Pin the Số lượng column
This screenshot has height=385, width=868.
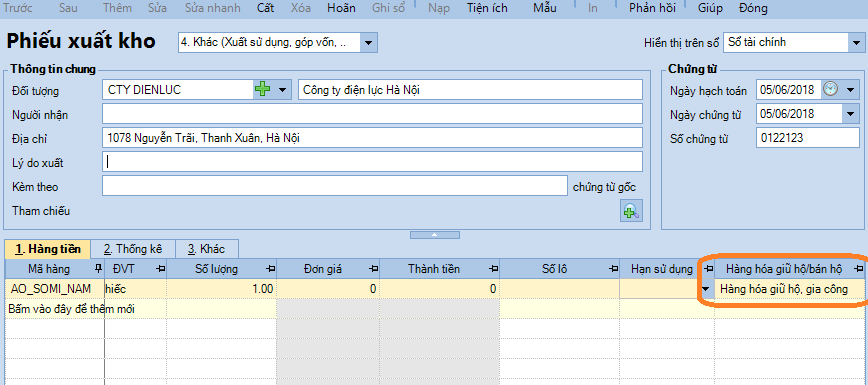tap(270, 269)
